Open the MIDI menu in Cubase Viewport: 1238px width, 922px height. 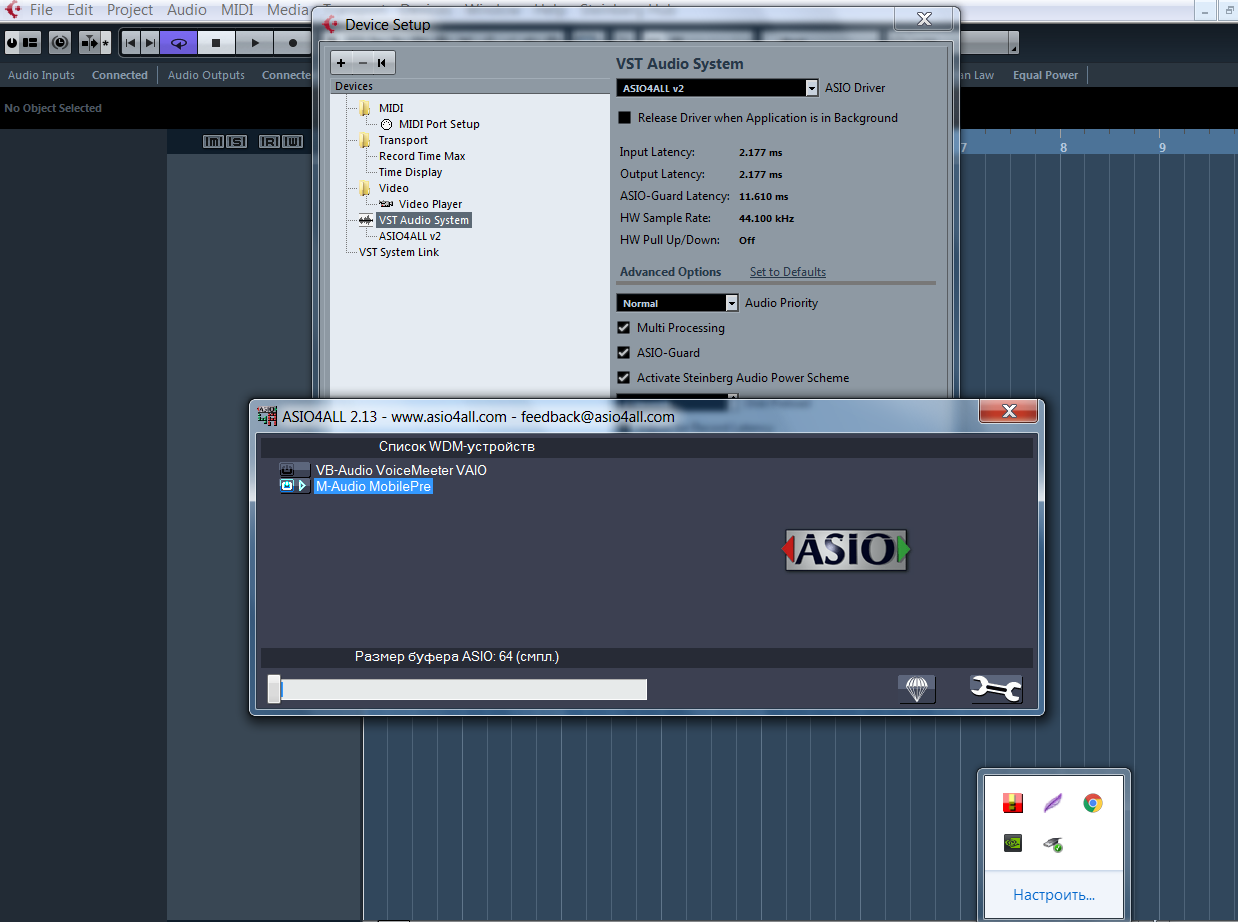click(237, 10)
